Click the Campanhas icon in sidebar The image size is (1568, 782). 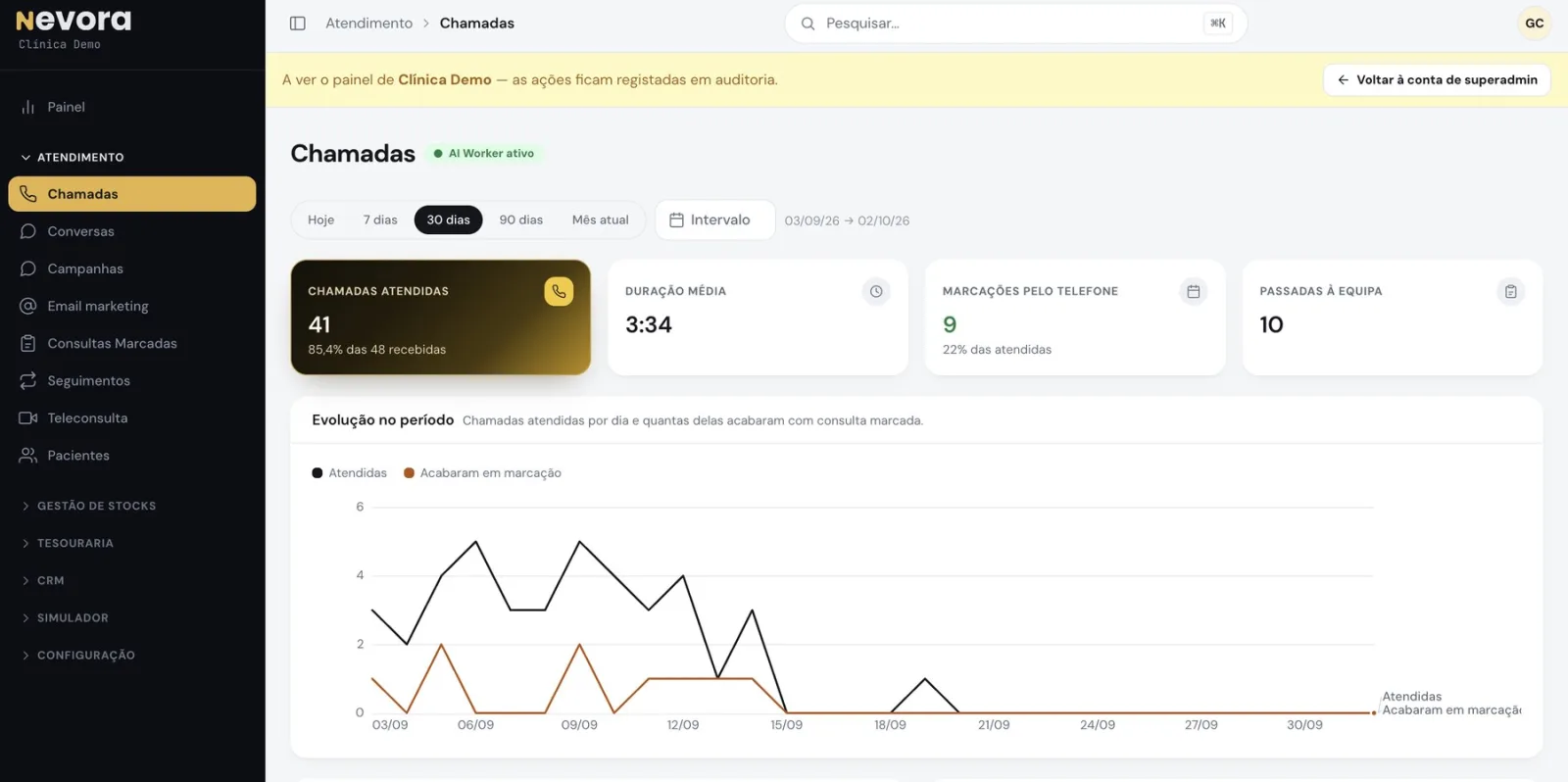(28, 269)
